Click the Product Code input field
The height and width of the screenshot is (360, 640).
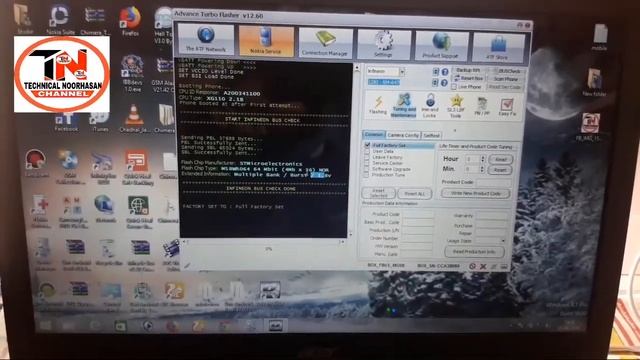point(493,182)
